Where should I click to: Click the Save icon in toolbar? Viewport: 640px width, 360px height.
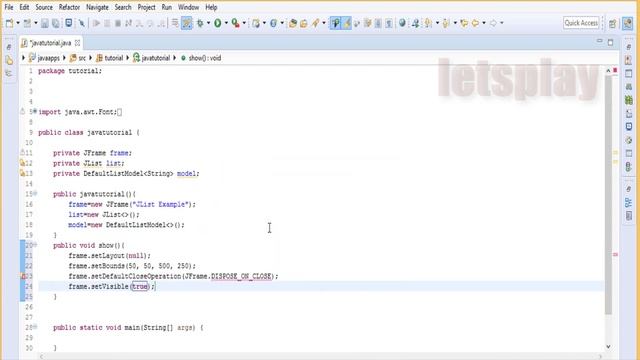coord(44,23)
